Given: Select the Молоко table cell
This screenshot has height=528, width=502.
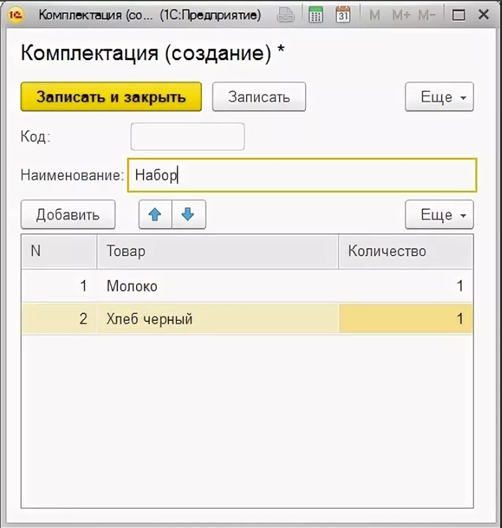Looking at the screenshot, I should click(217, 286).
